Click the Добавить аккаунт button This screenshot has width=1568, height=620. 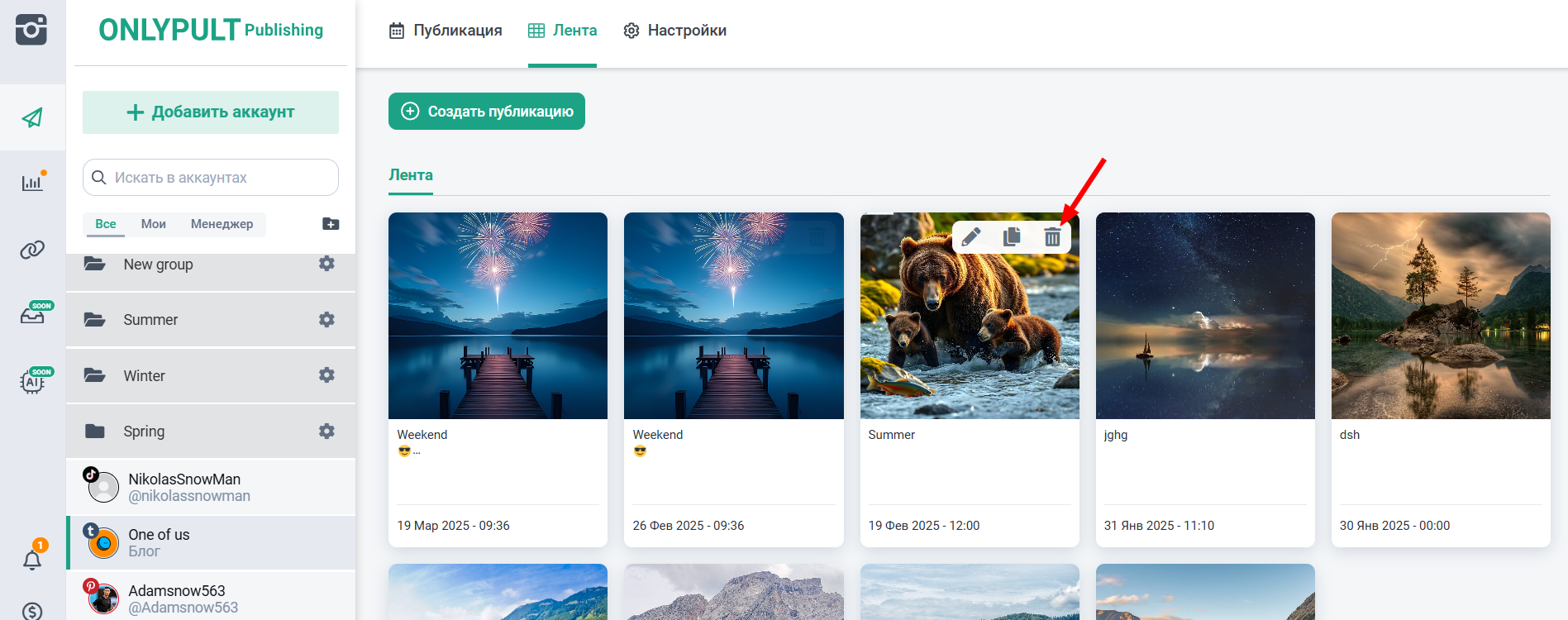tap(211, 112)
